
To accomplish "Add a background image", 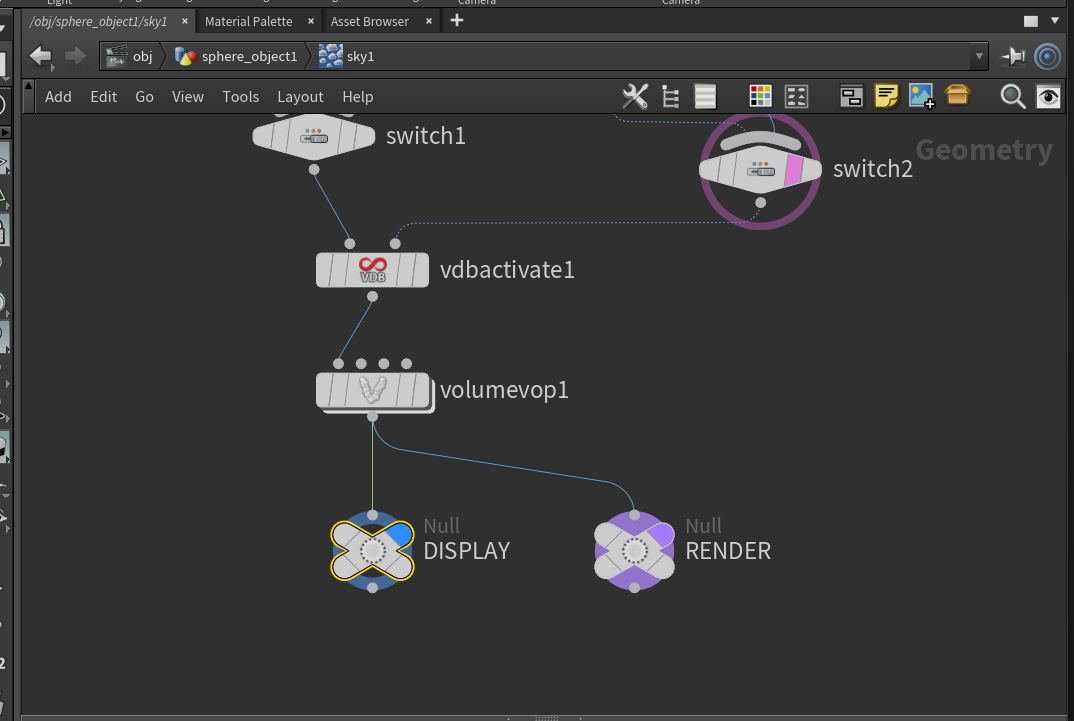I will 921,96.
